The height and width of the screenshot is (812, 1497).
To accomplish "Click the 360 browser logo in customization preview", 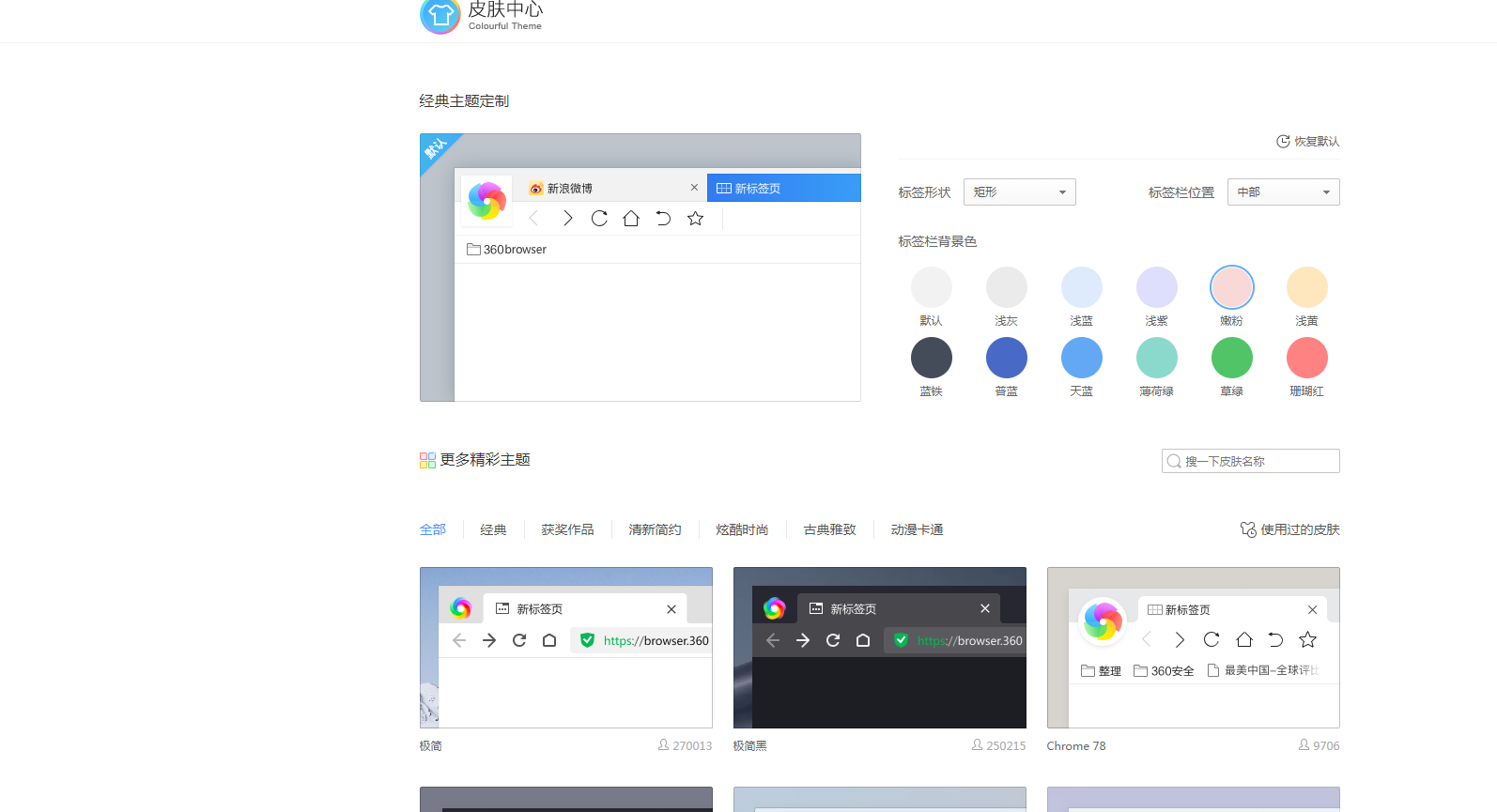I will (486, 200).
